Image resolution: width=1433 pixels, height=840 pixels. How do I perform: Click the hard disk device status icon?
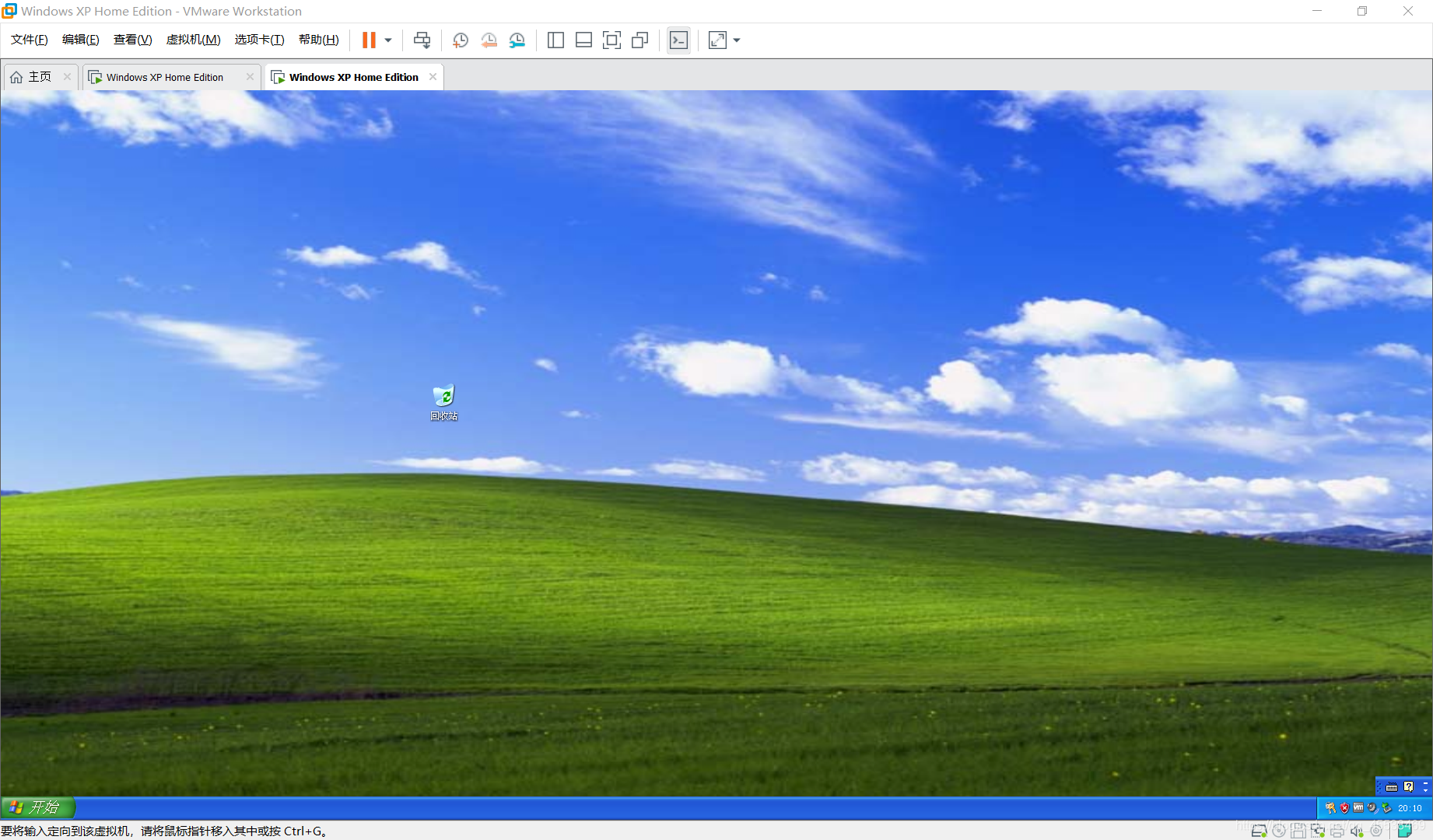pos(1259,831)
